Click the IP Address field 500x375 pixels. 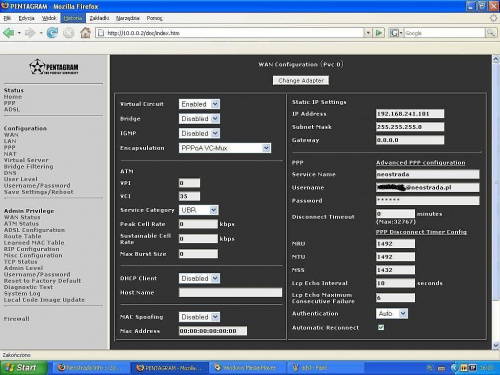[x=410, y=114]
